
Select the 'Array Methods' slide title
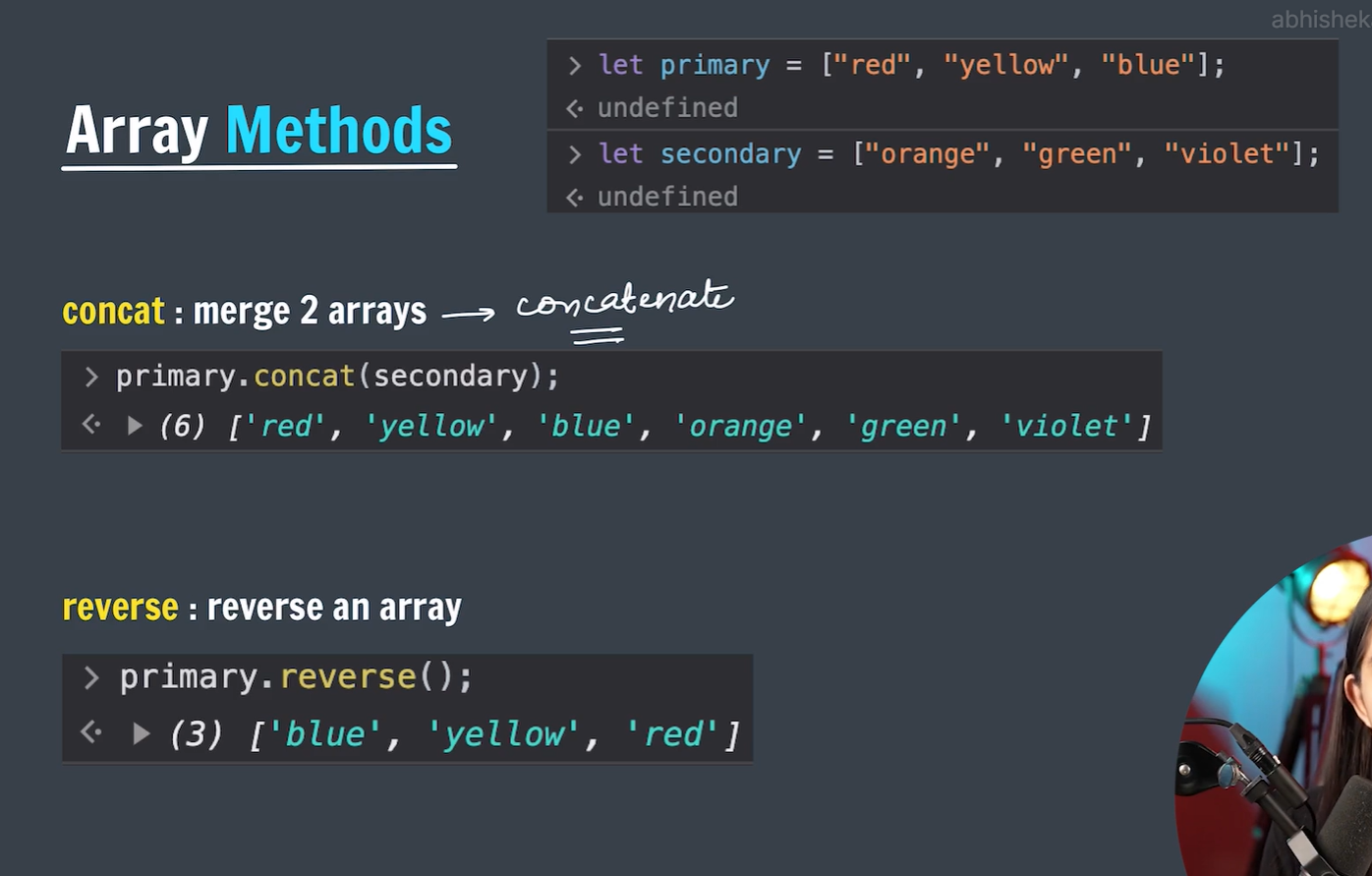tap(258, 131)
